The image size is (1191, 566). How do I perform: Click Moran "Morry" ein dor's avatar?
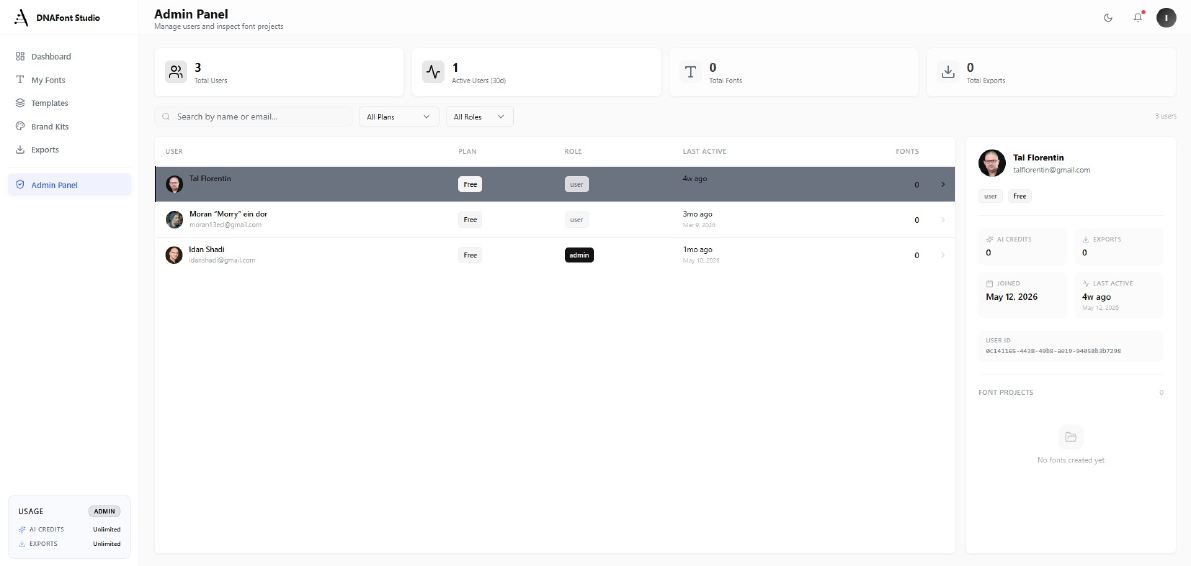(174, 220)
